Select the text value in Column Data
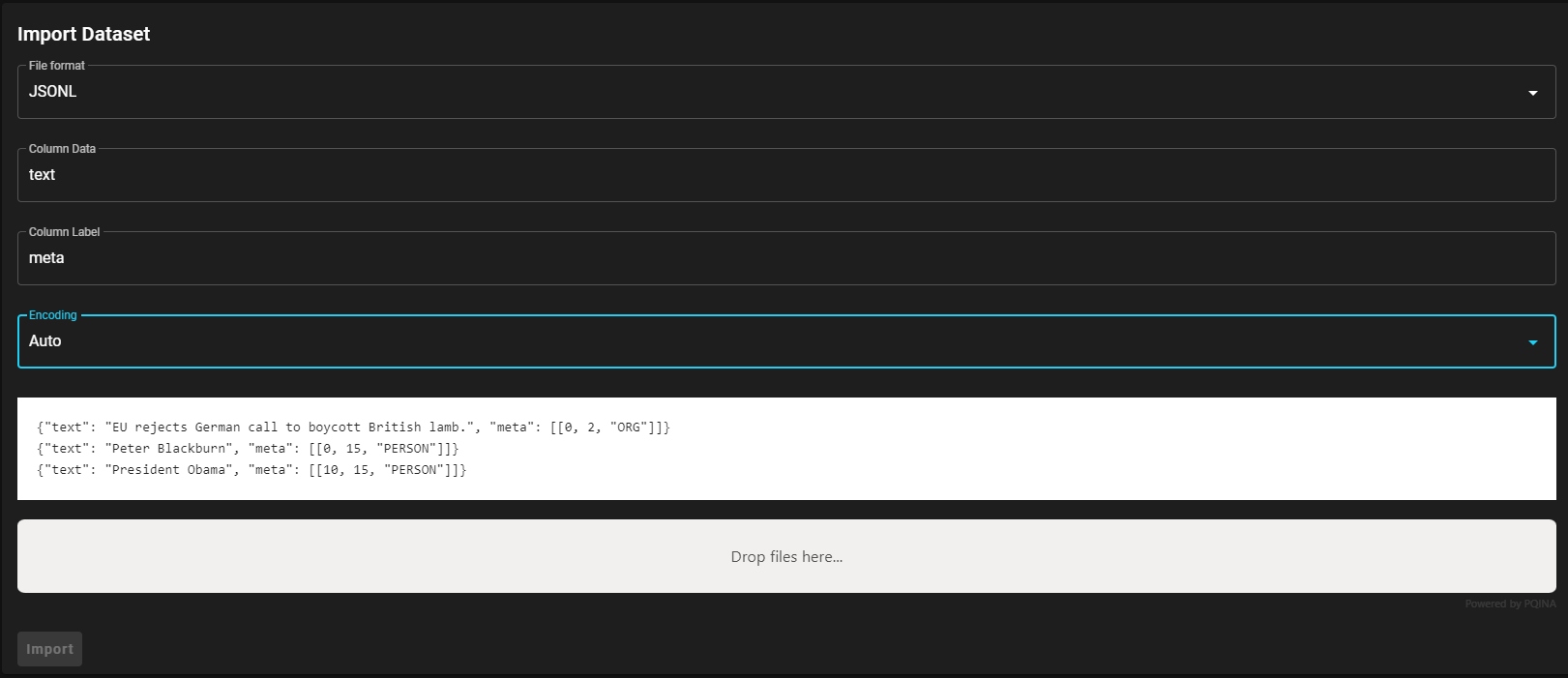Viewport: 1568px width, 678px height. [x=42, y=175]
